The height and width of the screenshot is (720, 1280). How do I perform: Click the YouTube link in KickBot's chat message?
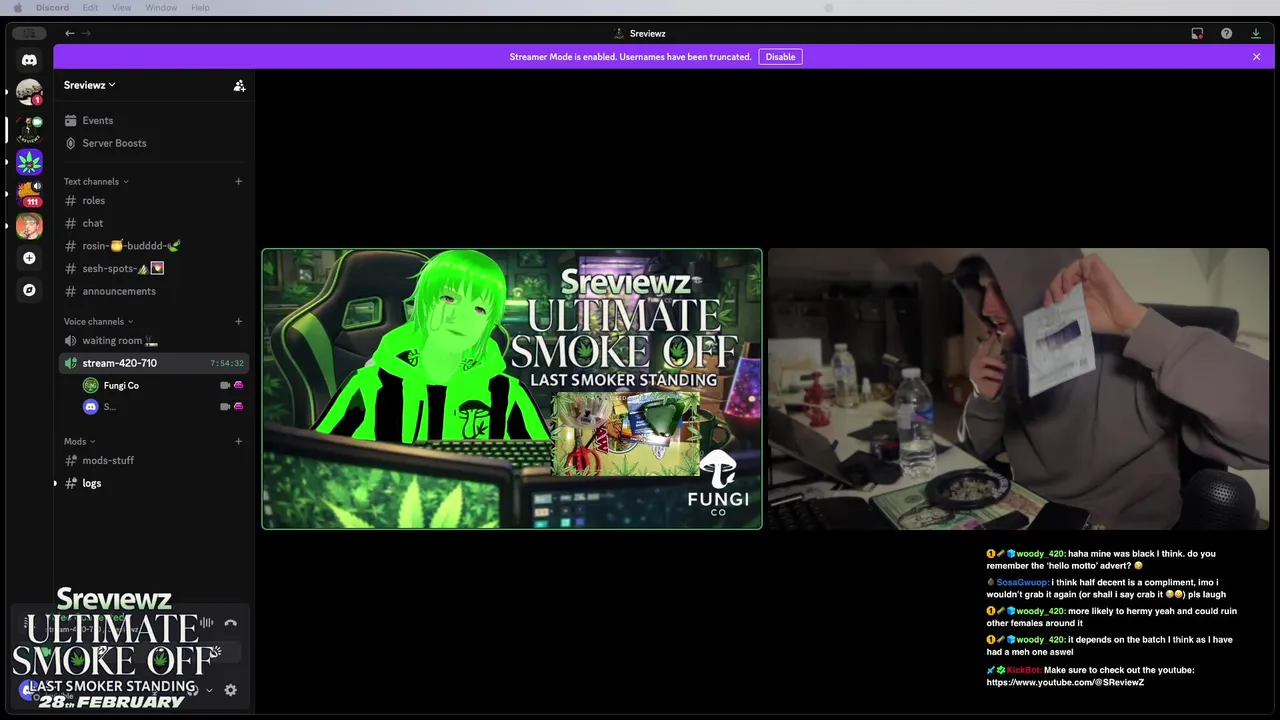pyautogui.click(x=1065, y=682)
